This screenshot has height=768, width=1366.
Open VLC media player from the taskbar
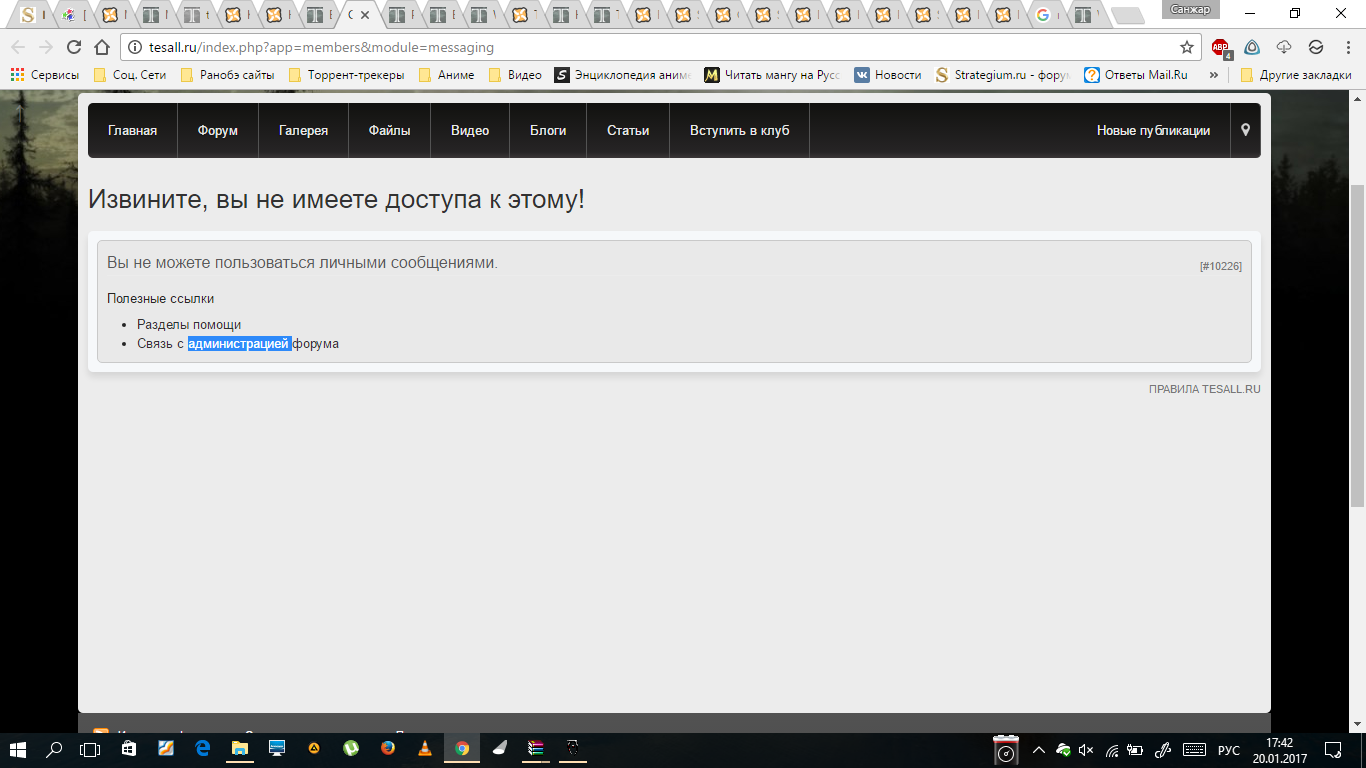pyautogui.click(x=425, y=747)
